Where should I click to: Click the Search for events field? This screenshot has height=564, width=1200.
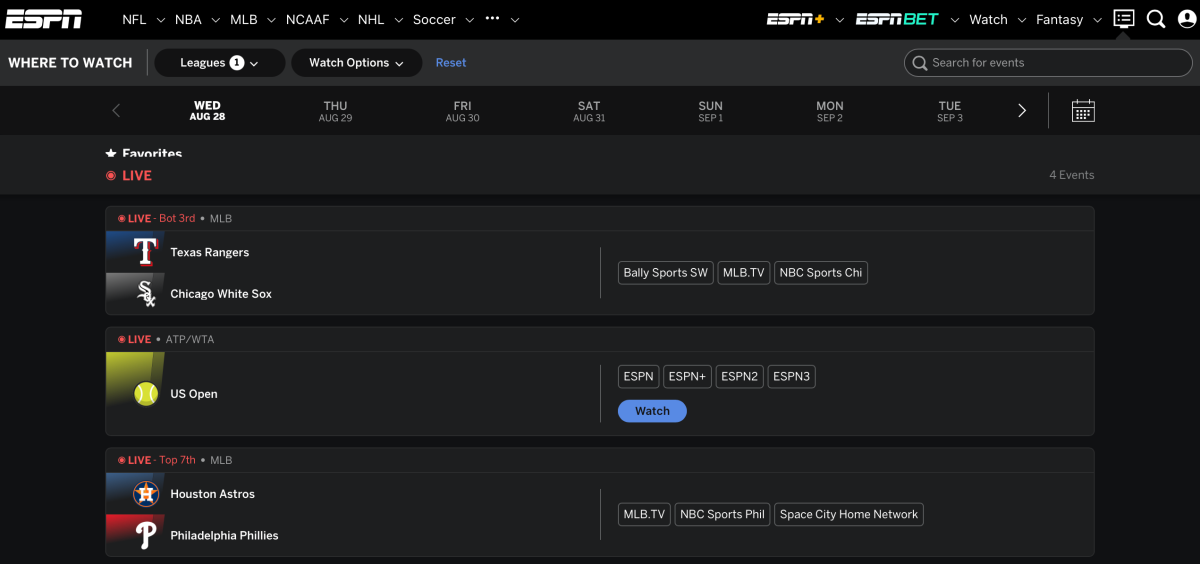tap(1048, 62)
